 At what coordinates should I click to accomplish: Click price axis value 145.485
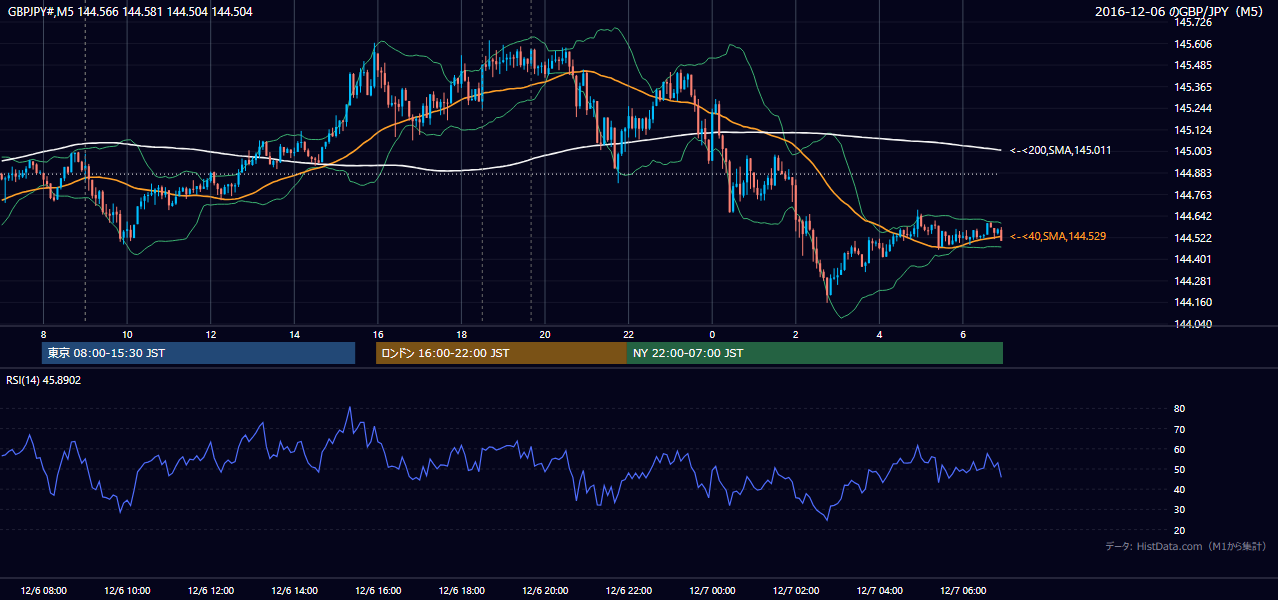coord(1192,65)
